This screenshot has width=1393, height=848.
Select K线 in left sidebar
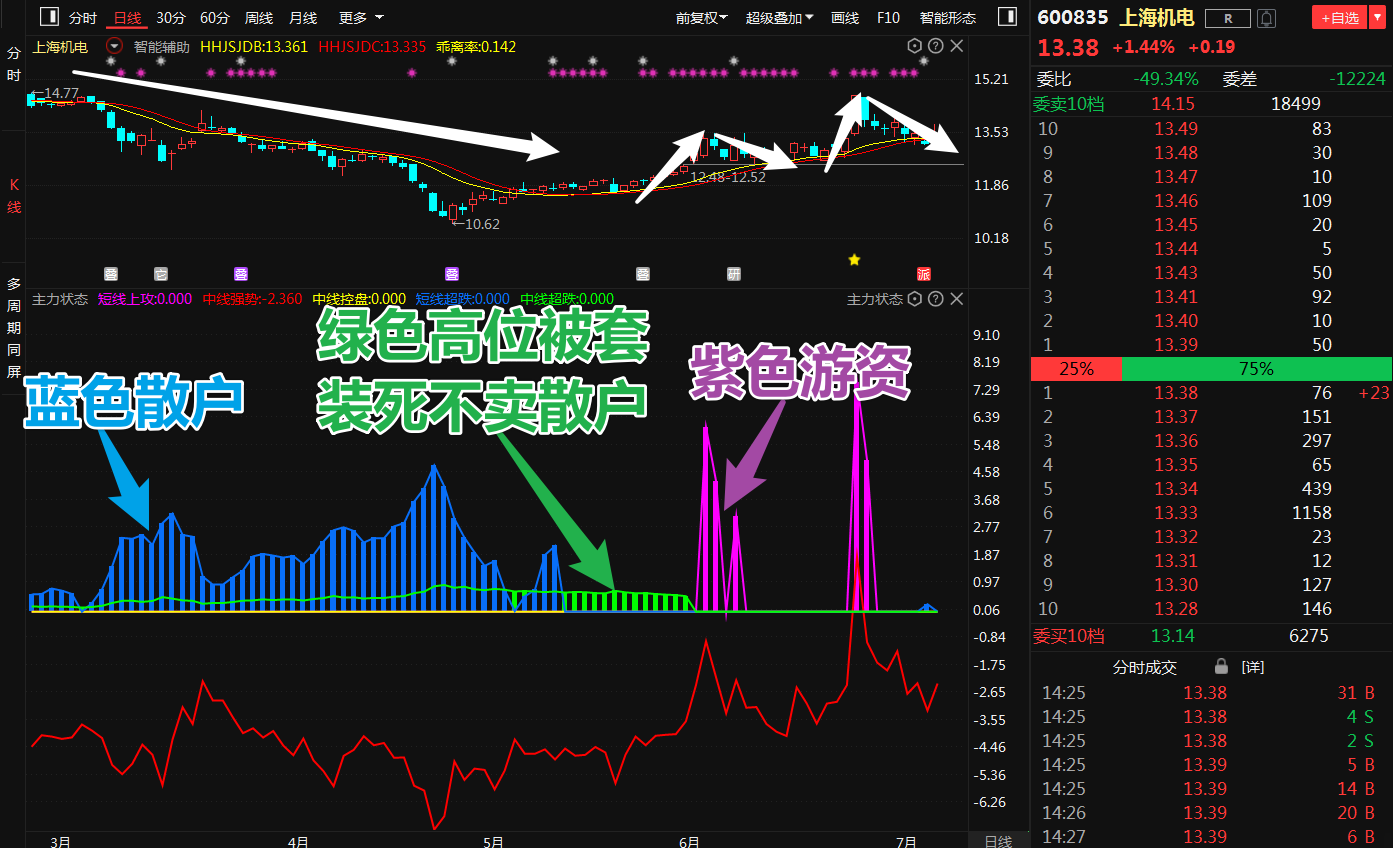pyautogui.click(x=13, y=196)
